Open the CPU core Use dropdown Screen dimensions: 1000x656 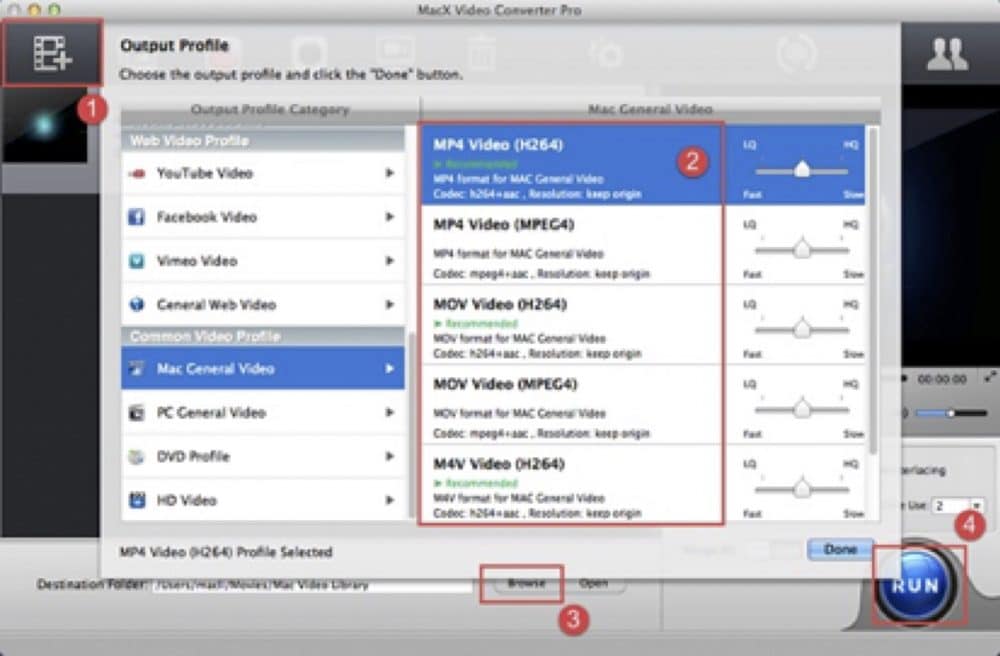pyautogui.click(x=957, y=506)
